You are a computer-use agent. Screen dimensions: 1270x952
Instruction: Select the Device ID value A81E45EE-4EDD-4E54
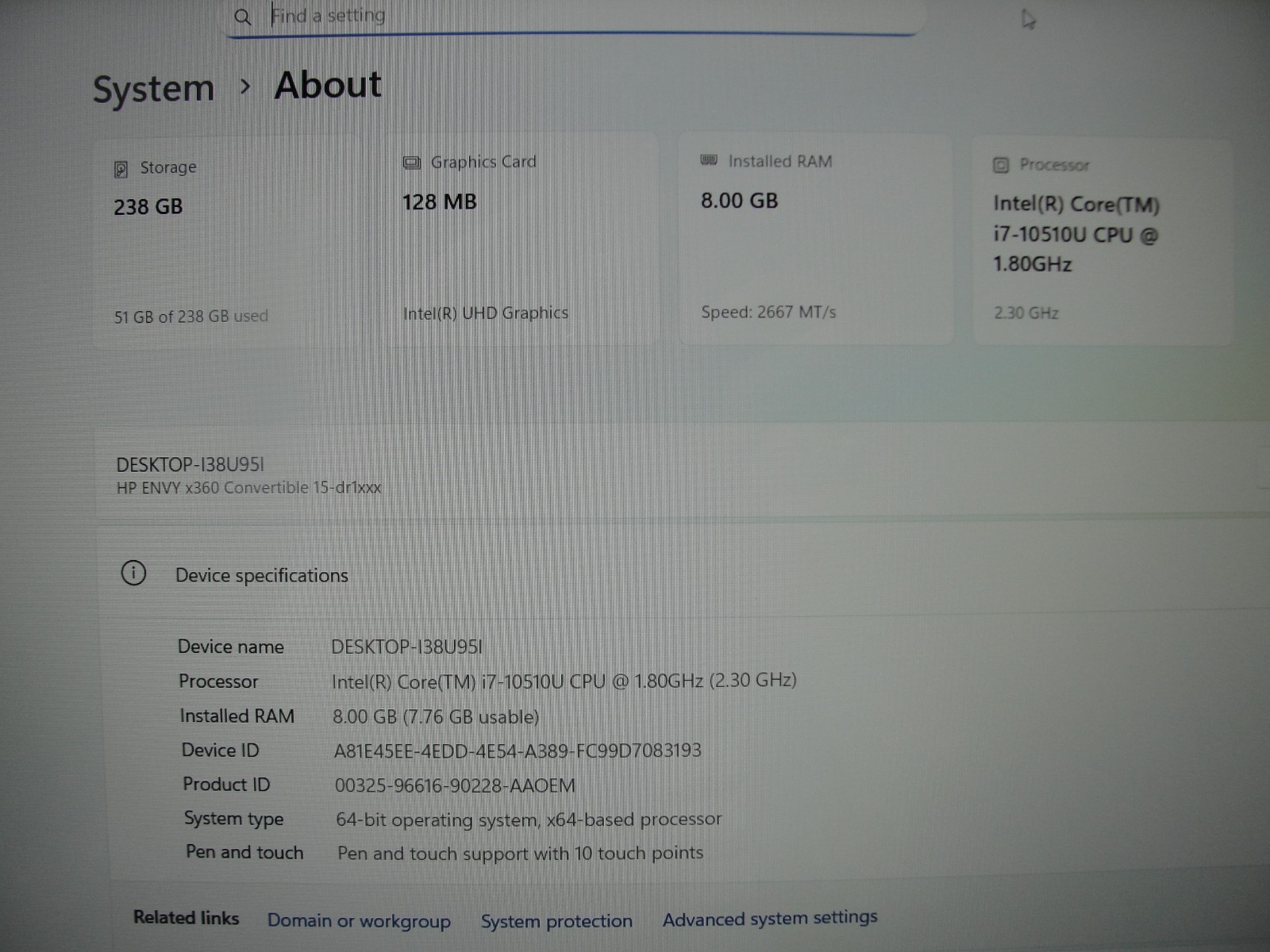518,750
